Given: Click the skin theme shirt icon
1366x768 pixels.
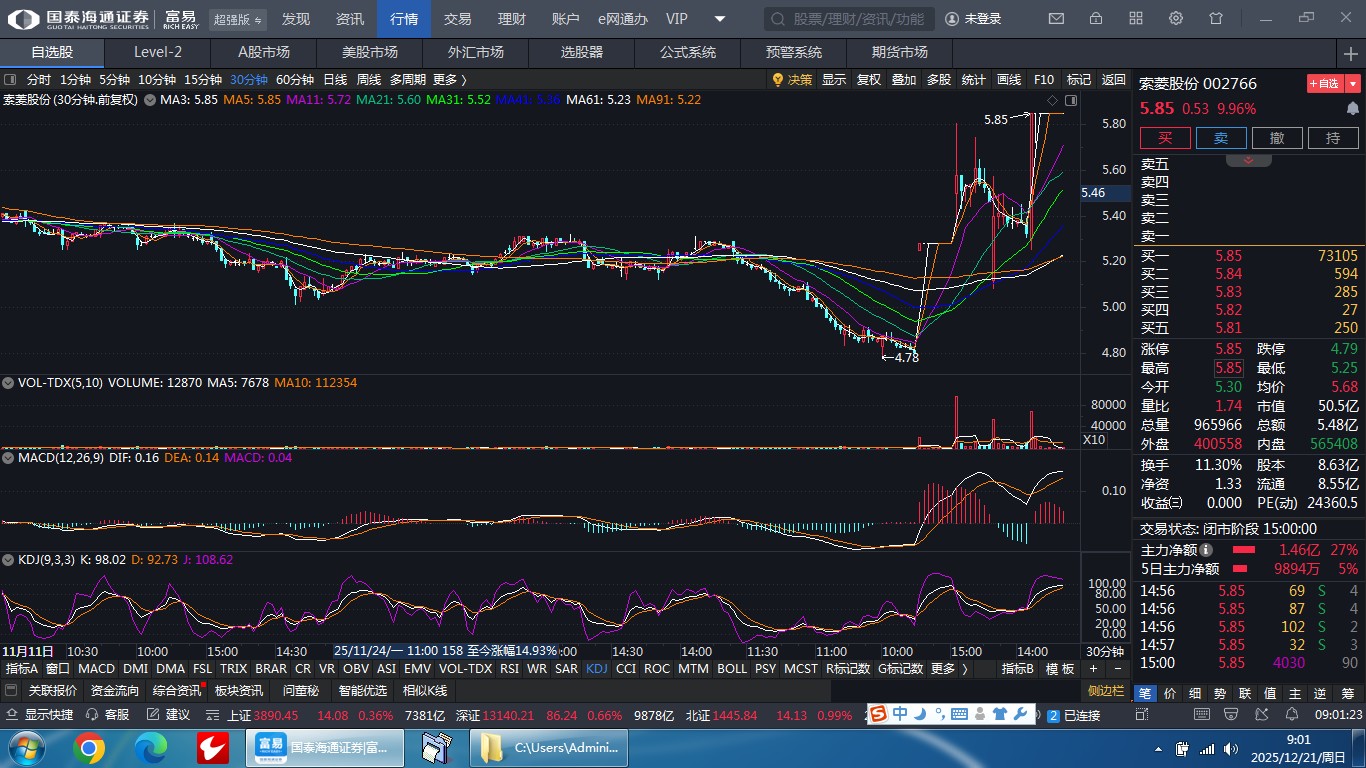Looking at the screenshot, I should coord(1216,19).
